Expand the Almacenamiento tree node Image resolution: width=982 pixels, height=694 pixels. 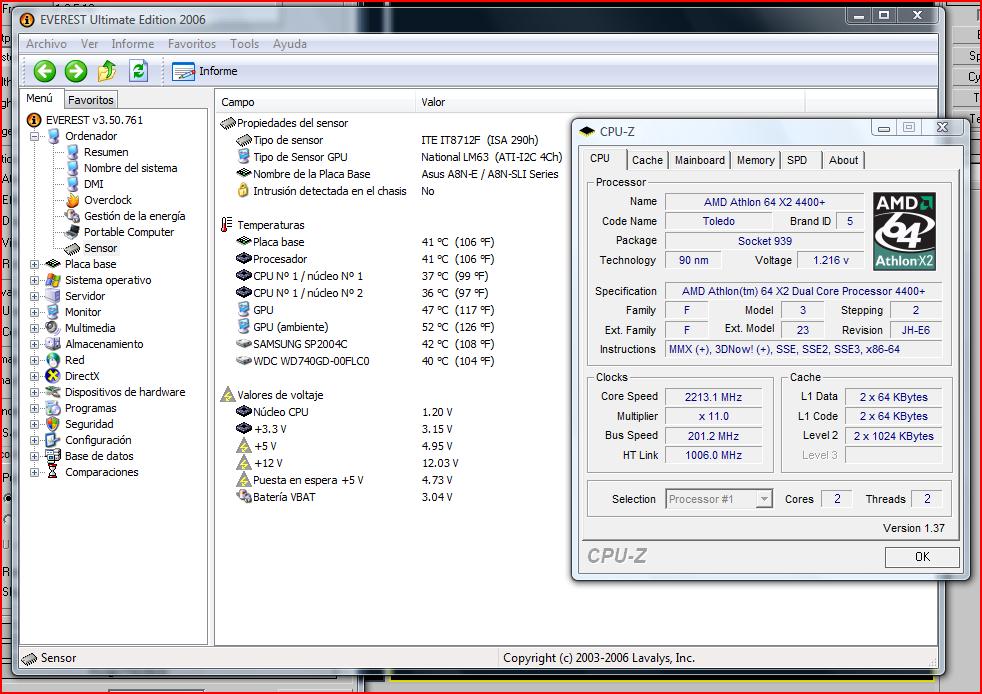(34, 344)
